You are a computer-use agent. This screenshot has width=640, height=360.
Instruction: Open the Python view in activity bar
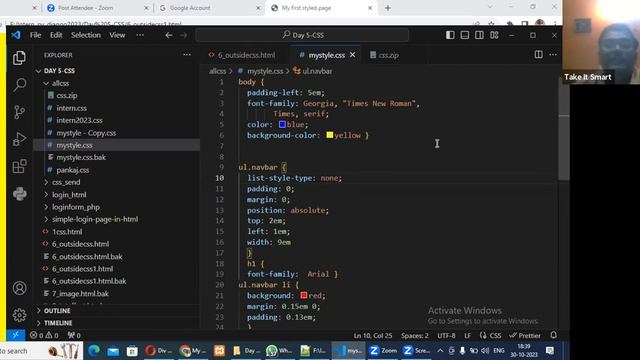click(19, 193)
